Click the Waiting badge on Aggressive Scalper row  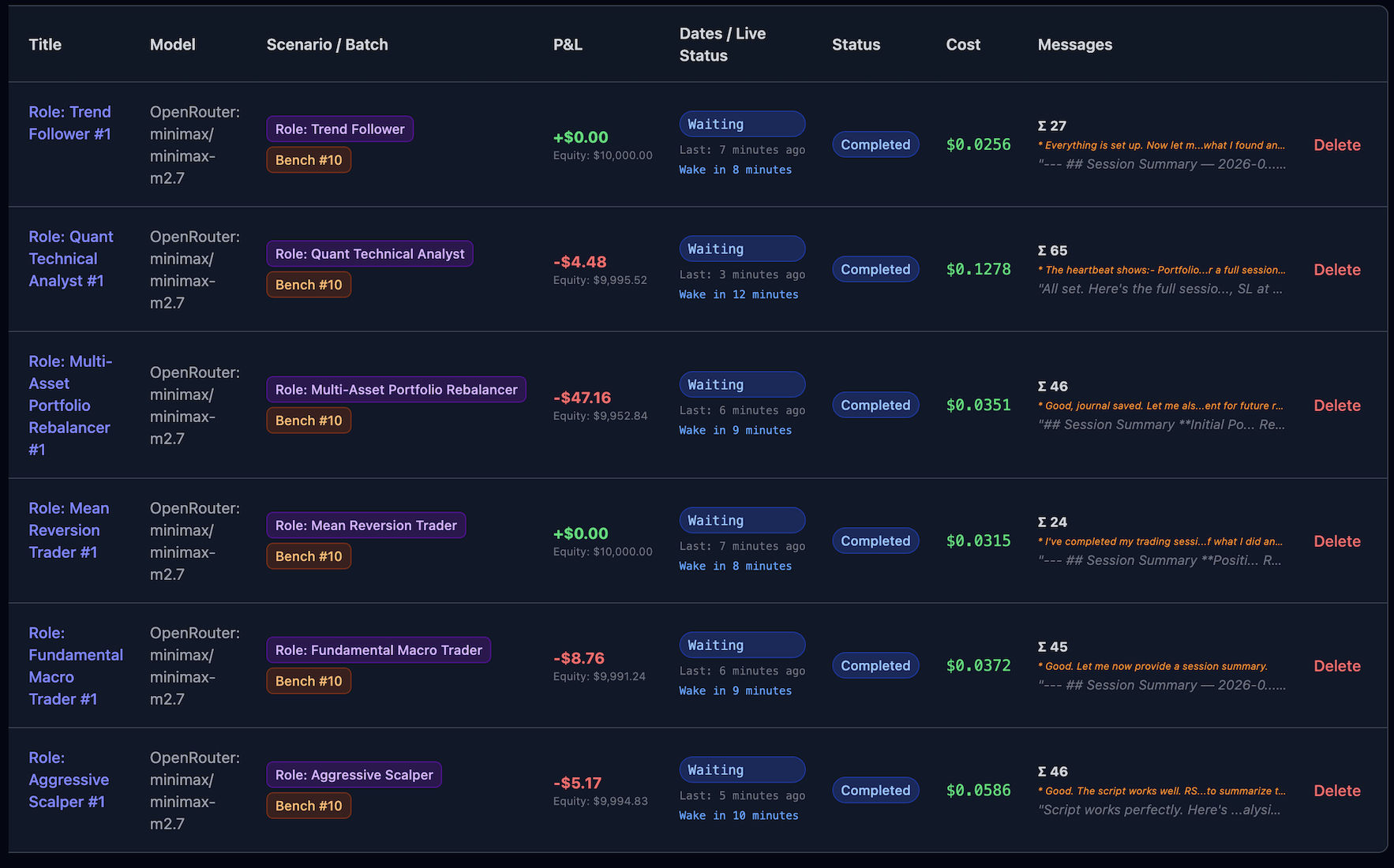[741, 769]
